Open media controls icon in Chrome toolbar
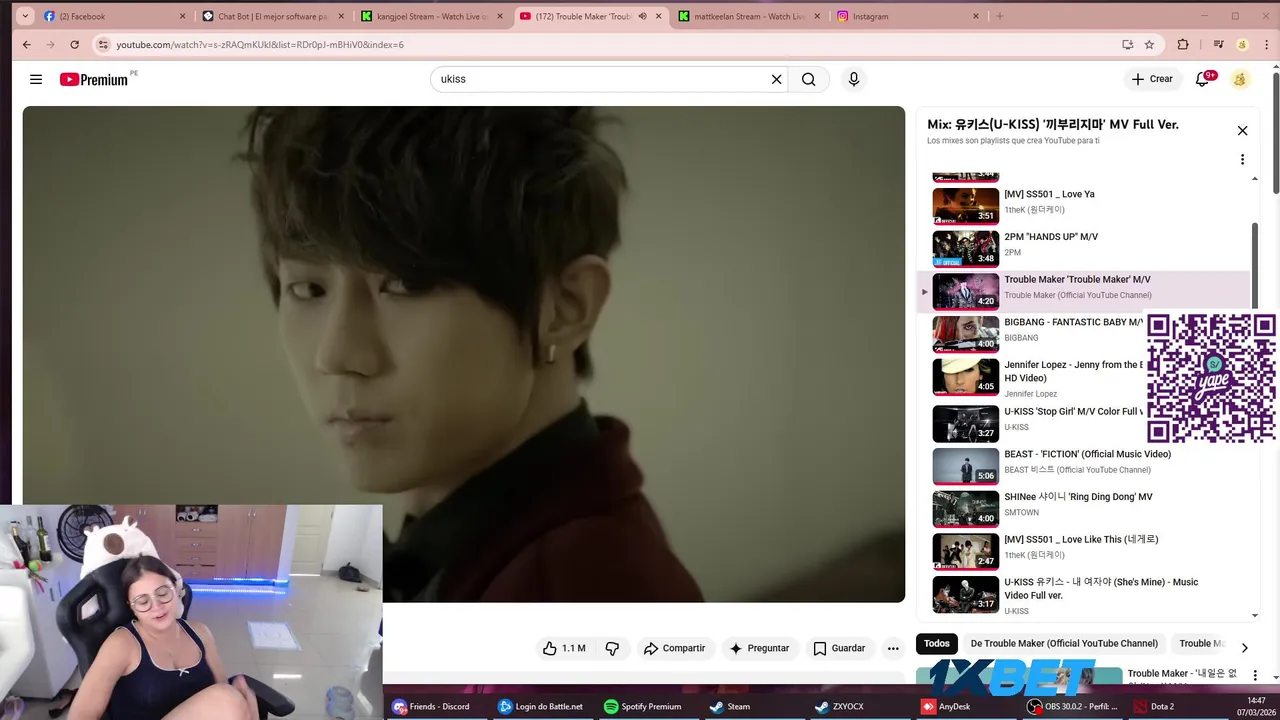The height and width of the screenshot is (720, 1280). point(1218,44)
